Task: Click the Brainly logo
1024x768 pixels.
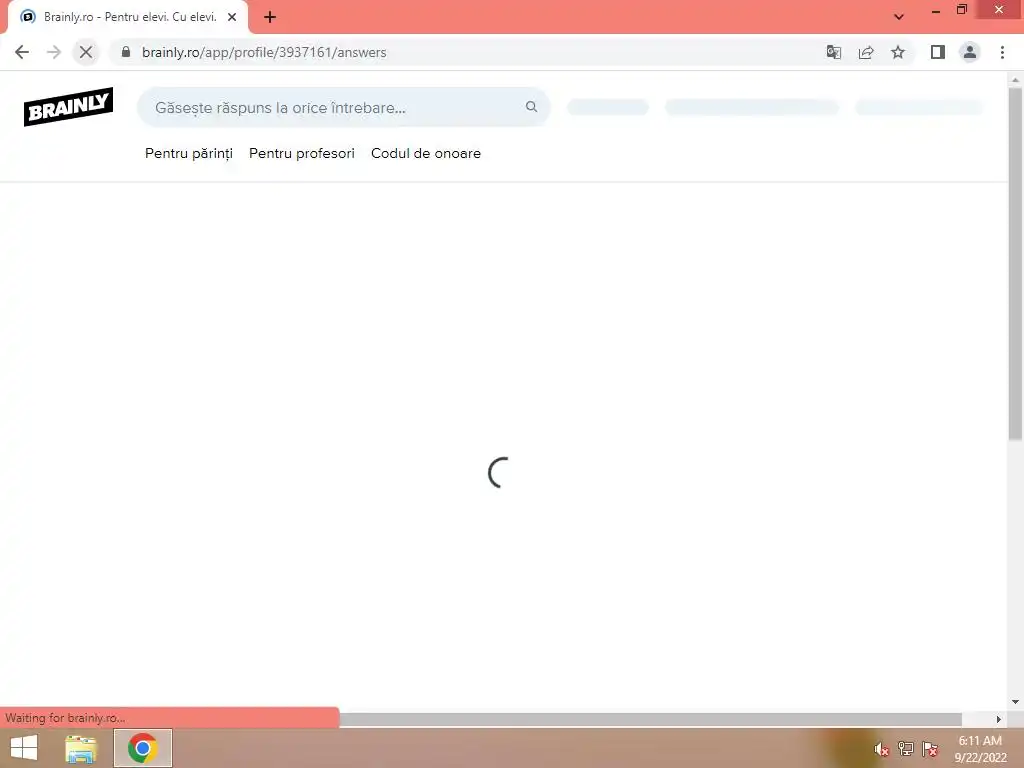Action: click(69, 106)
